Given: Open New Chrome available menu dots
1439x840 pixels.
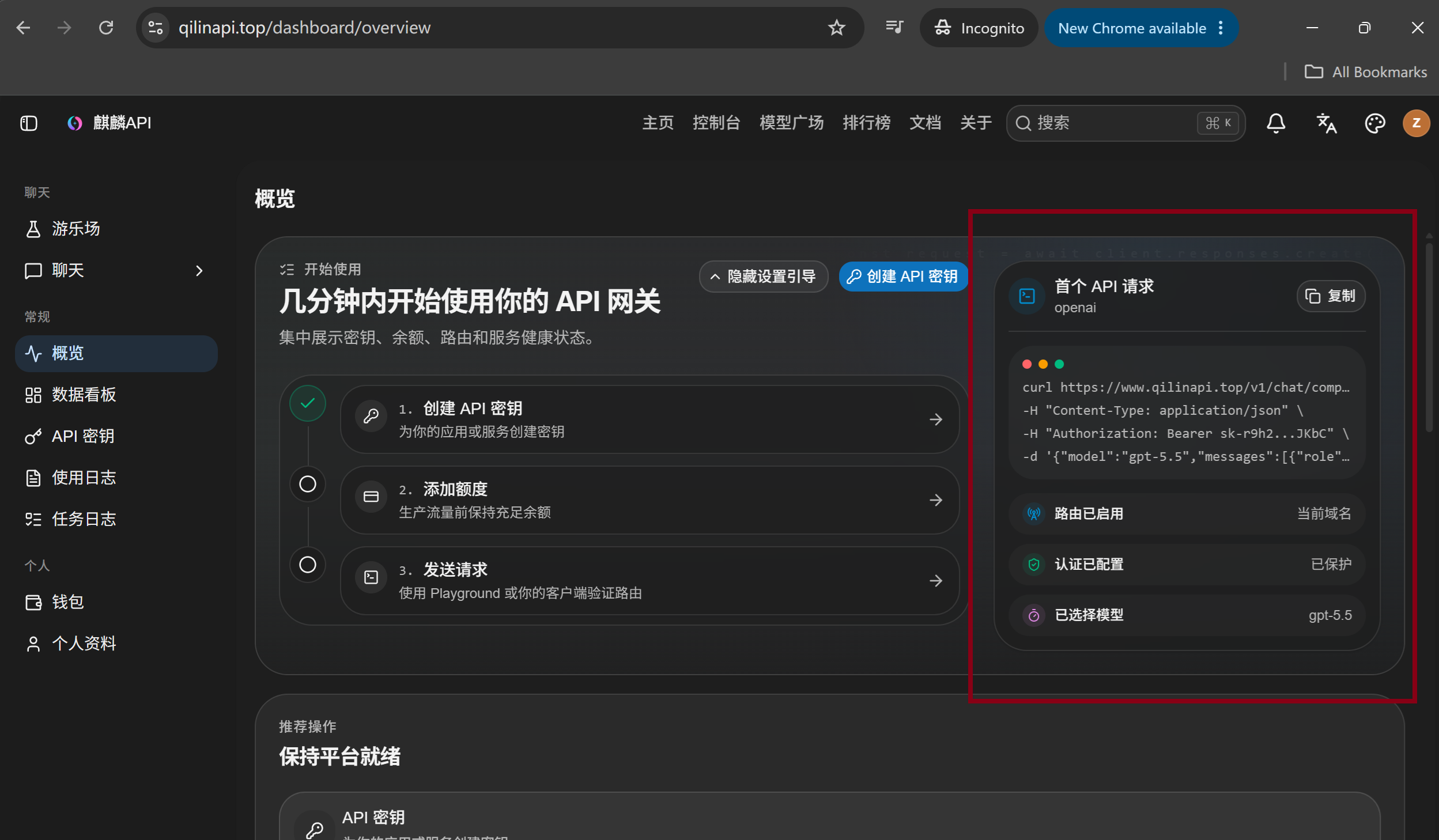Looking at the screenshot, I should (x=1221, y=28).
